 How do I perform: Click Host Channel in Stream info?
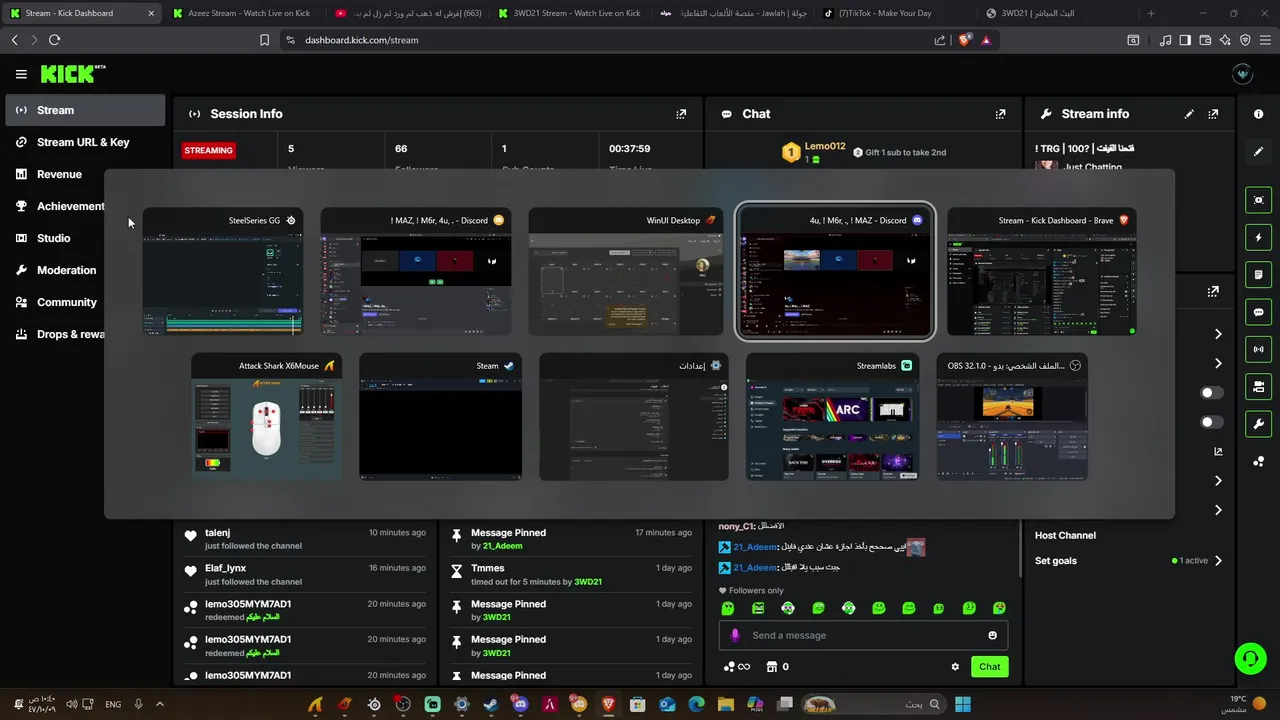pyautogui.click(x=1065, y=535)
